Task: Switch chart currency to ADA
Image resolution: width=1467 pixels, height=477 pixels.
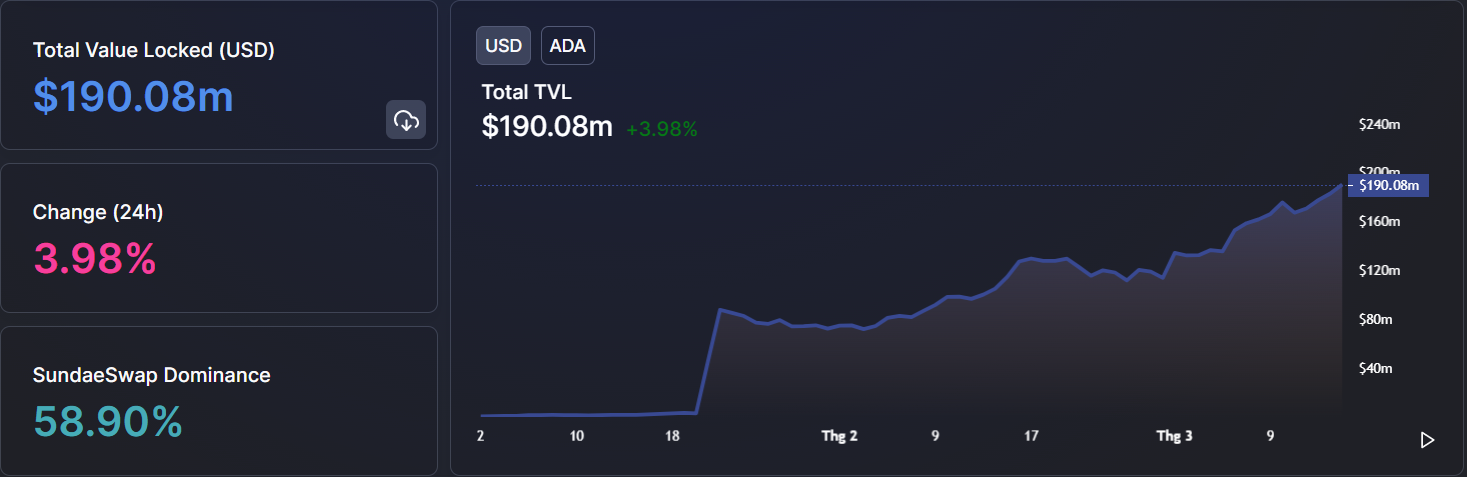Action: tap(568, 45)
